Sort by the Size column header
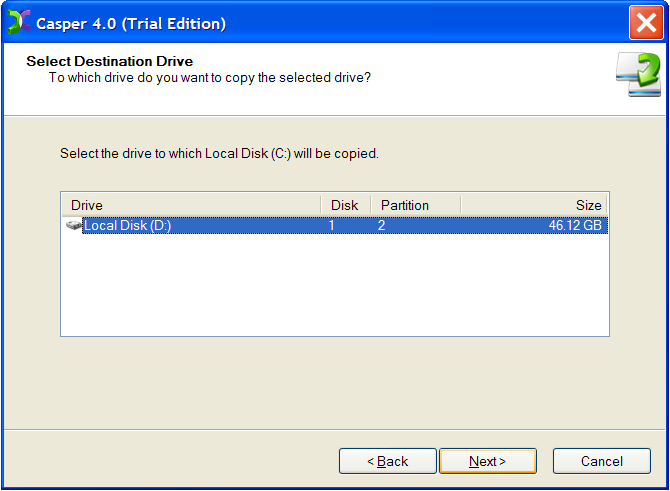The height and width of the screenshot is (491, 670). pyautogui.click(x=534, y=205)
